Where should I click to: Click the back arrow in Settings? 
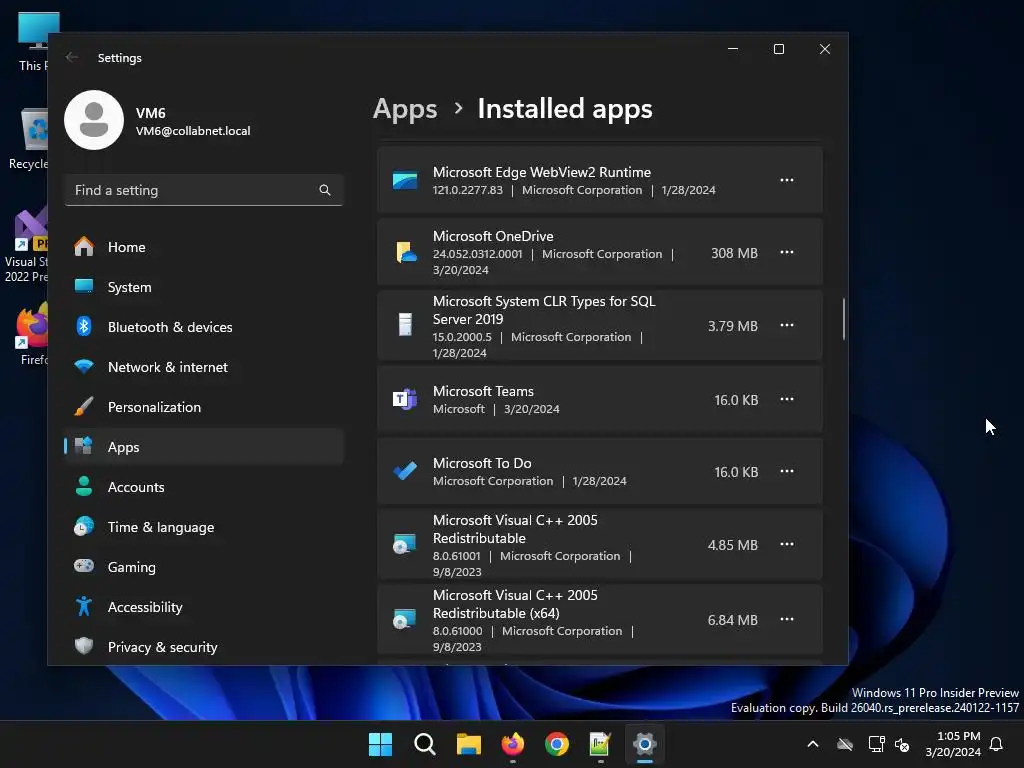point(72,57)
